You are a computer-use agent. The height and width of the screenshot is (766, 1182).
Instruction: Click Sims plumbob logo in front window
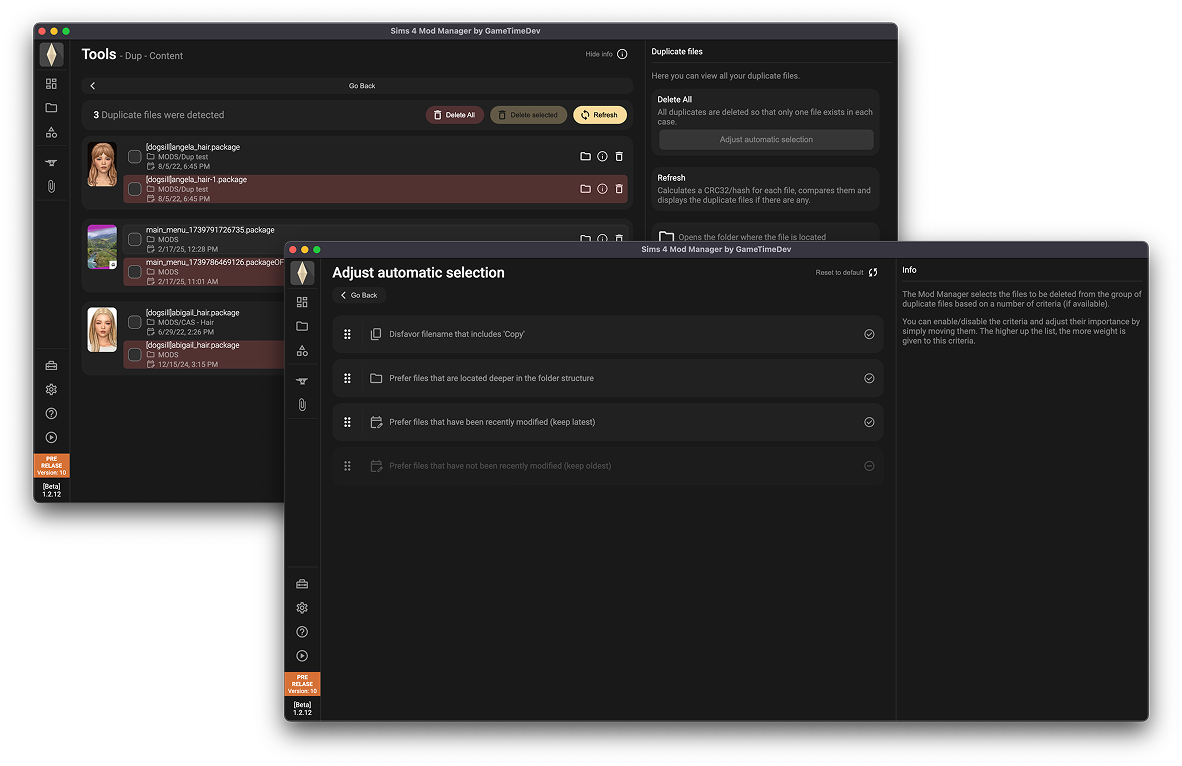pyautogui.click(x=302, y=273)
